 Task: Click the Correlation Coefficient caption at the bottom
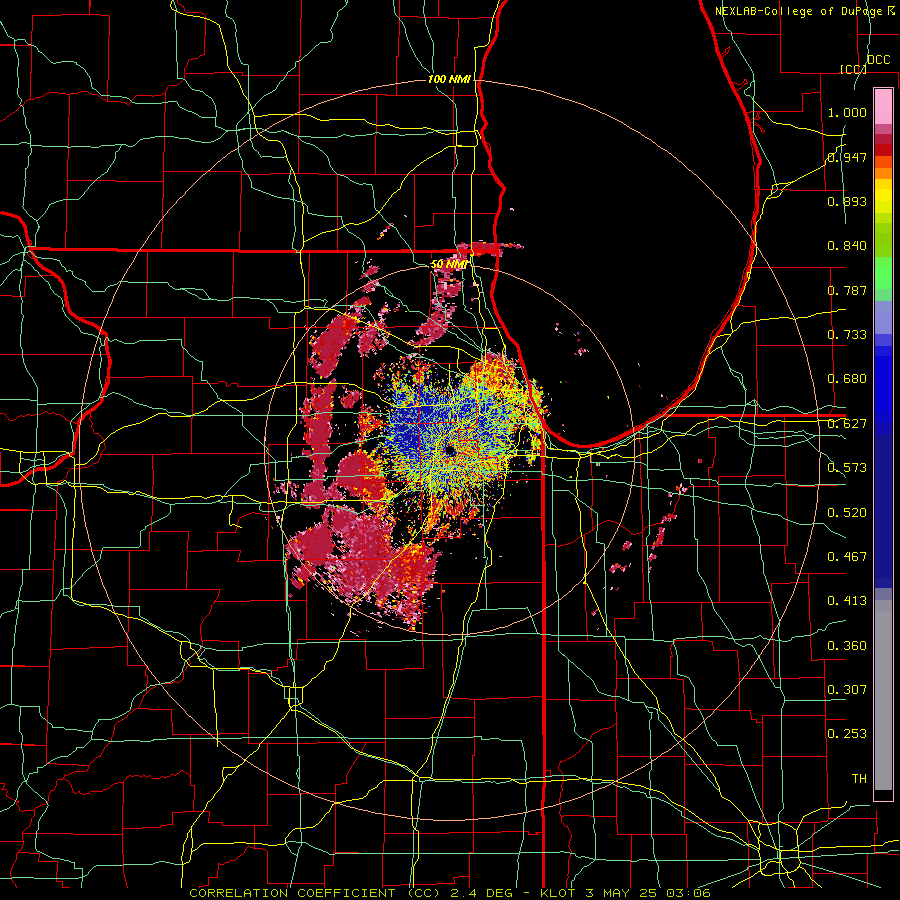(450, 893)
